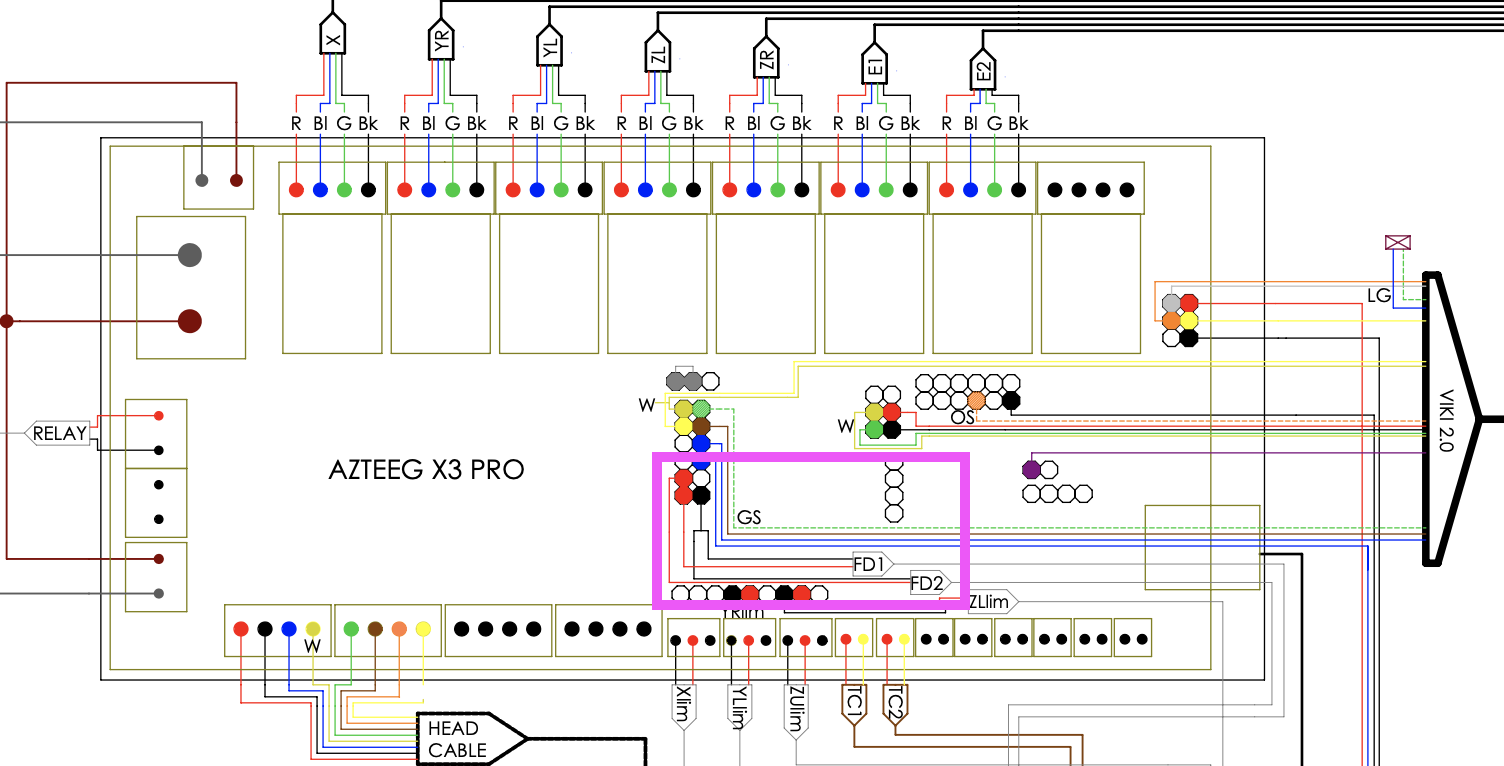
Task: Click the orange pin in the head cable terminal
Action: pyautogui.click(x=399, y=629)
